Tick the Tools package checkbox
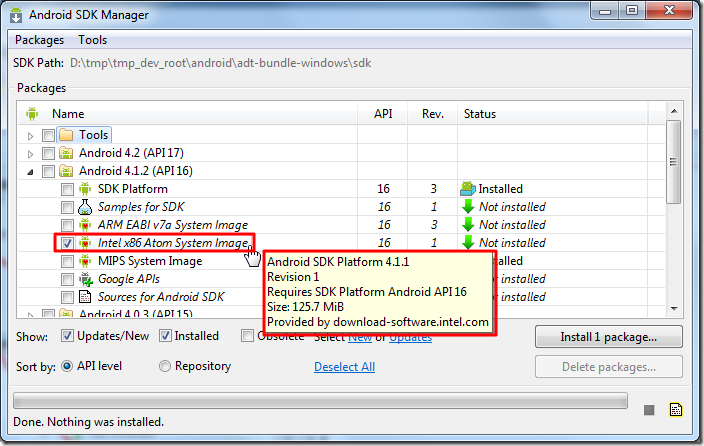 point(48,135)
